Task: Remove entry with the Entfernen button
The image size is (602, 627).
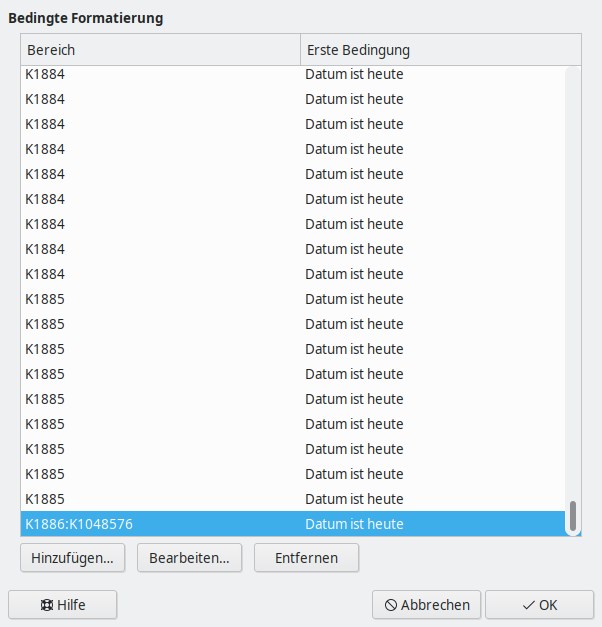Action: [306, 558]
